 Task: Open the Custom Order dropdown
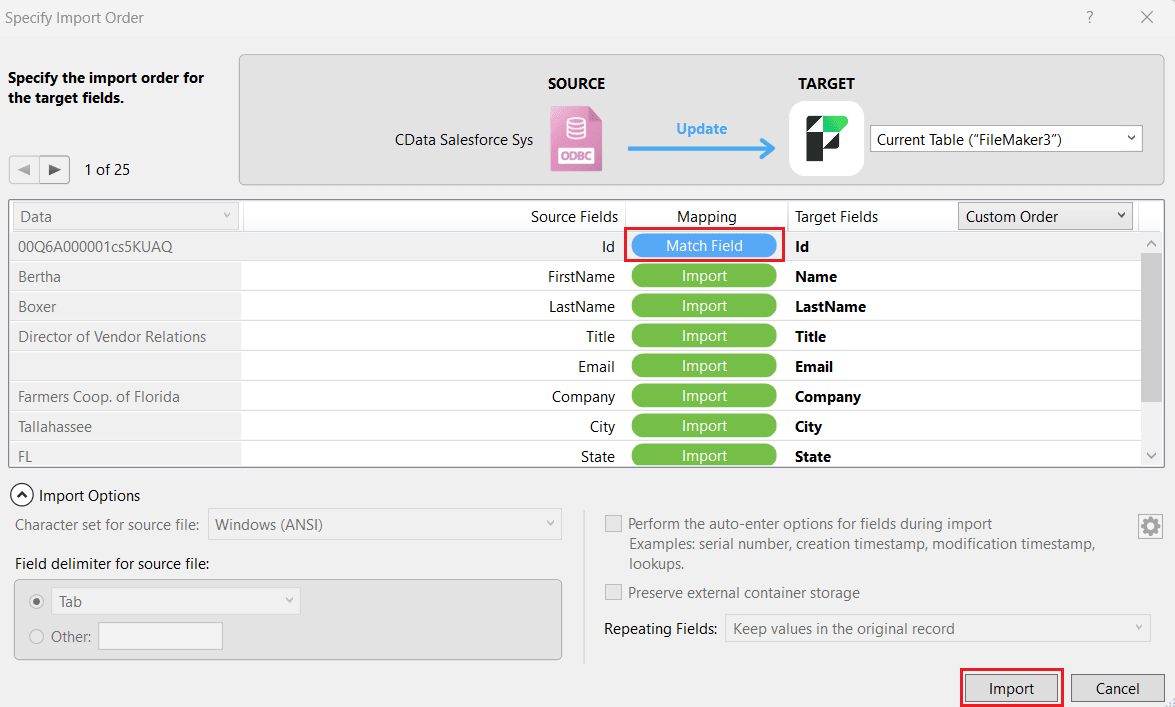(1045, 216)
